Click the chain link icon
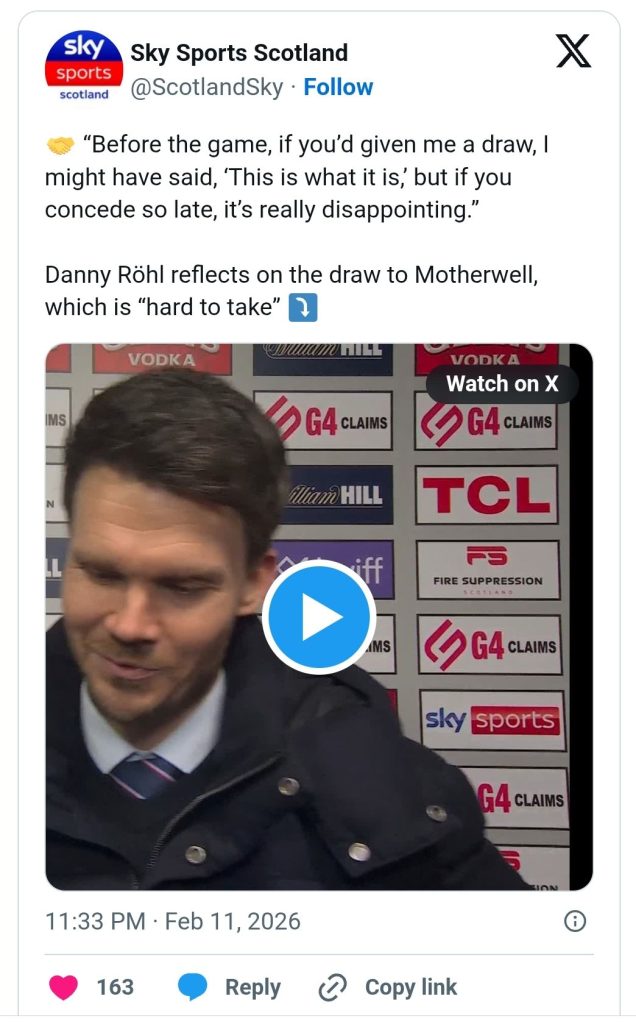 point(332,988)
